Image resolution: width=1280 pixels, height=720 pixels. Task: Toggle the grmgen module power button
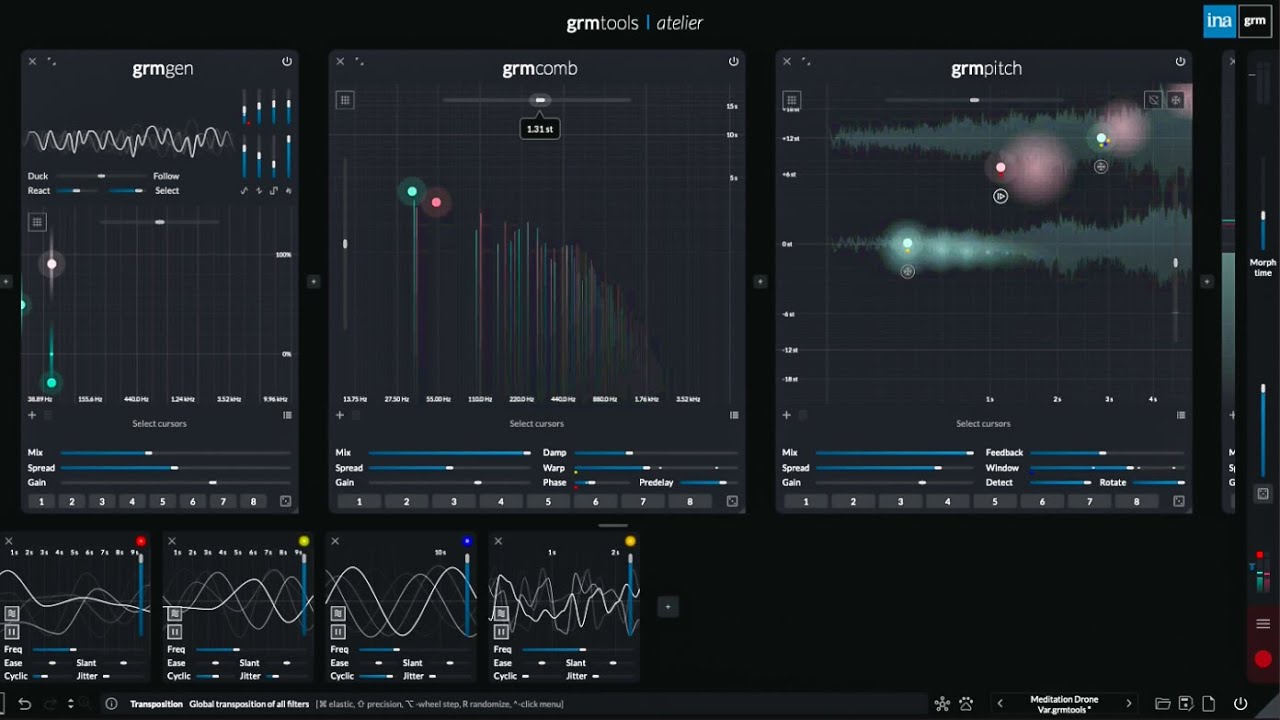click(x=287, y=62)
